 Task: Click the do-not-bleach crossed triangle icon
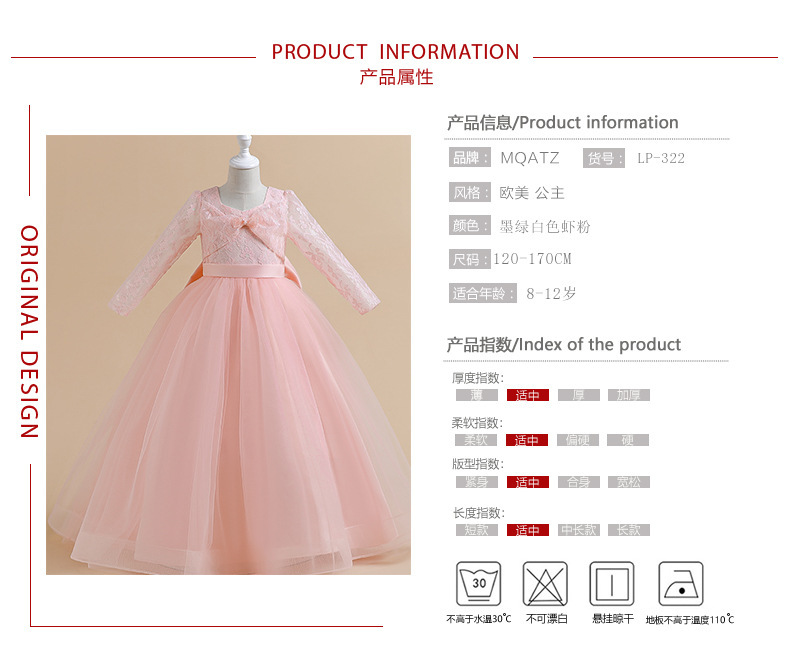545,583
